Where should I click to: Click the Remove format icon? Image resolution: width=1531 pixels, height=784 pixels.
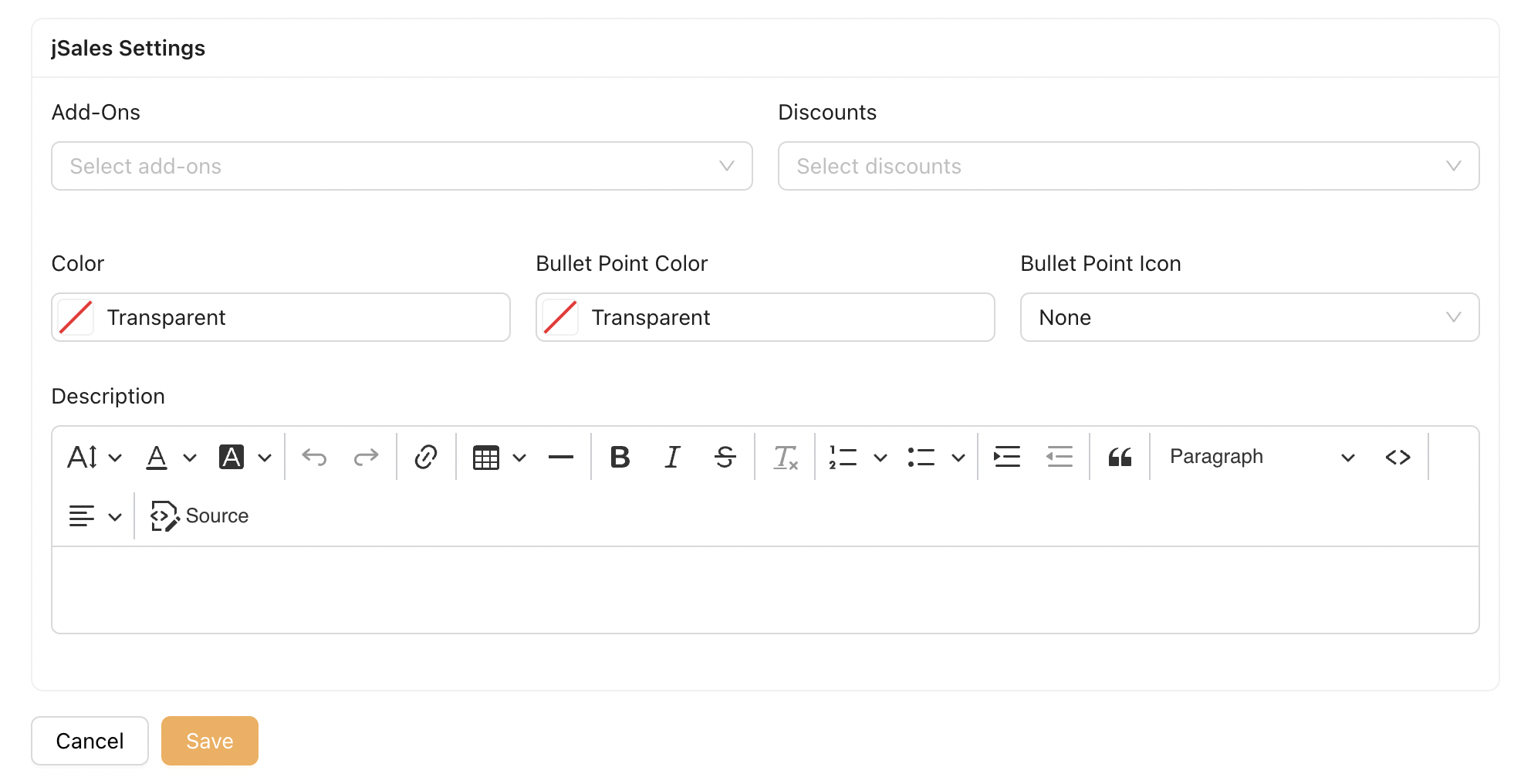(x=786, y=457)
